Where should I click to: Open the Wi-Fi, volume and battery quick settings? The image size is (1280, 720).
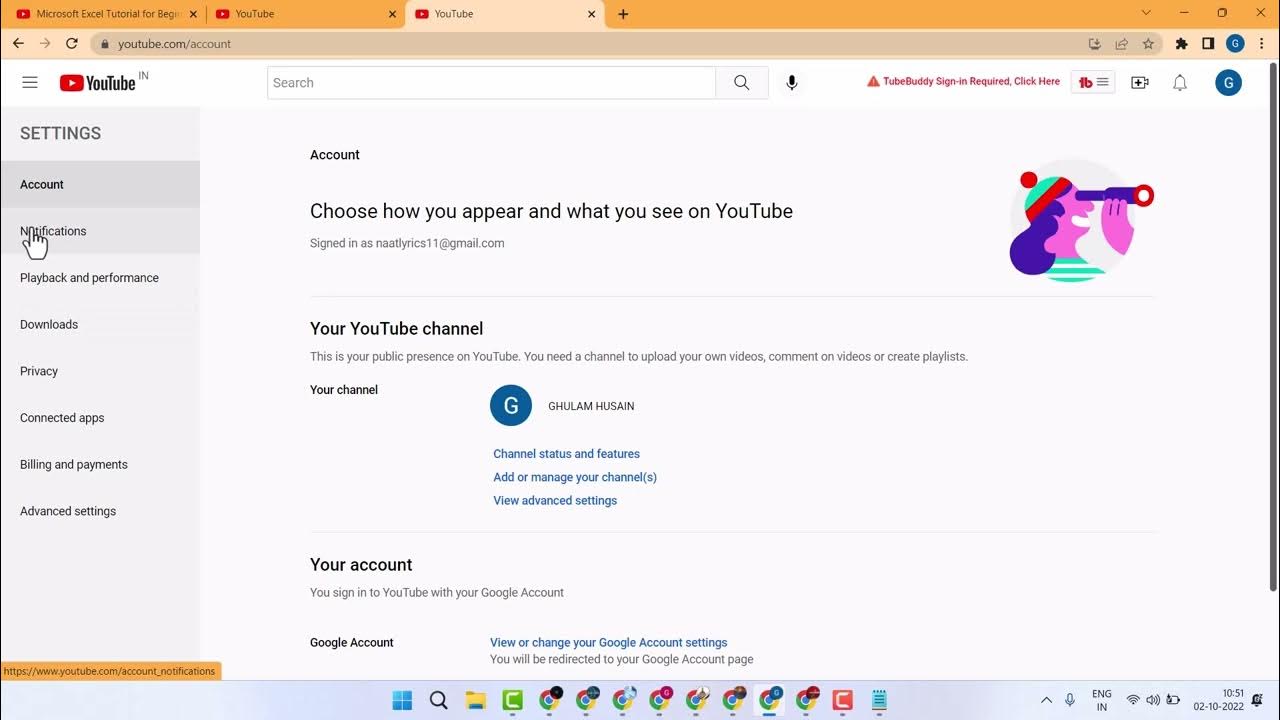[x=1153, y=700]
